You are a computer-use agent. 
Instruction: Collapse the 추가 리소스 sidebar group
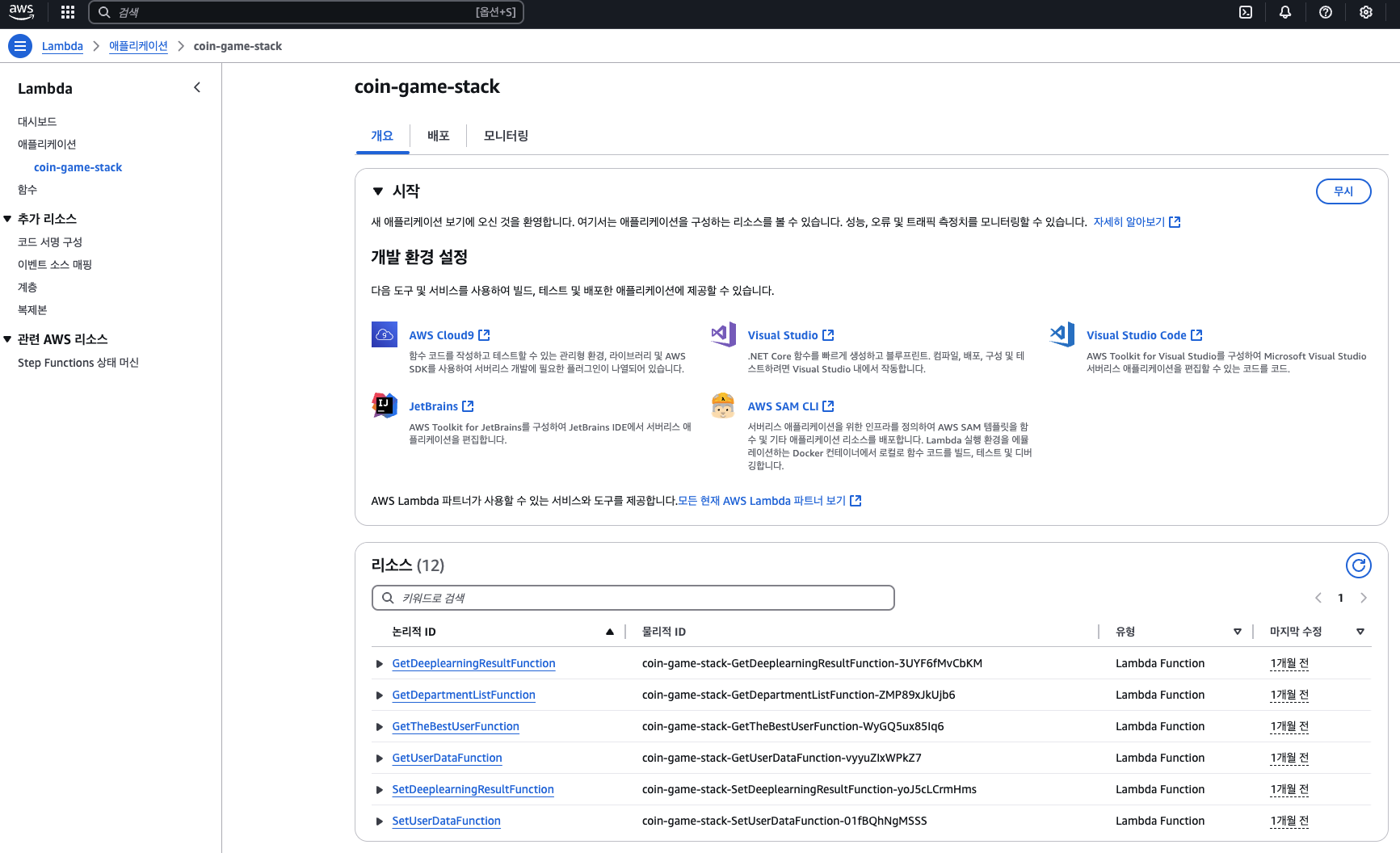[7, 219]
